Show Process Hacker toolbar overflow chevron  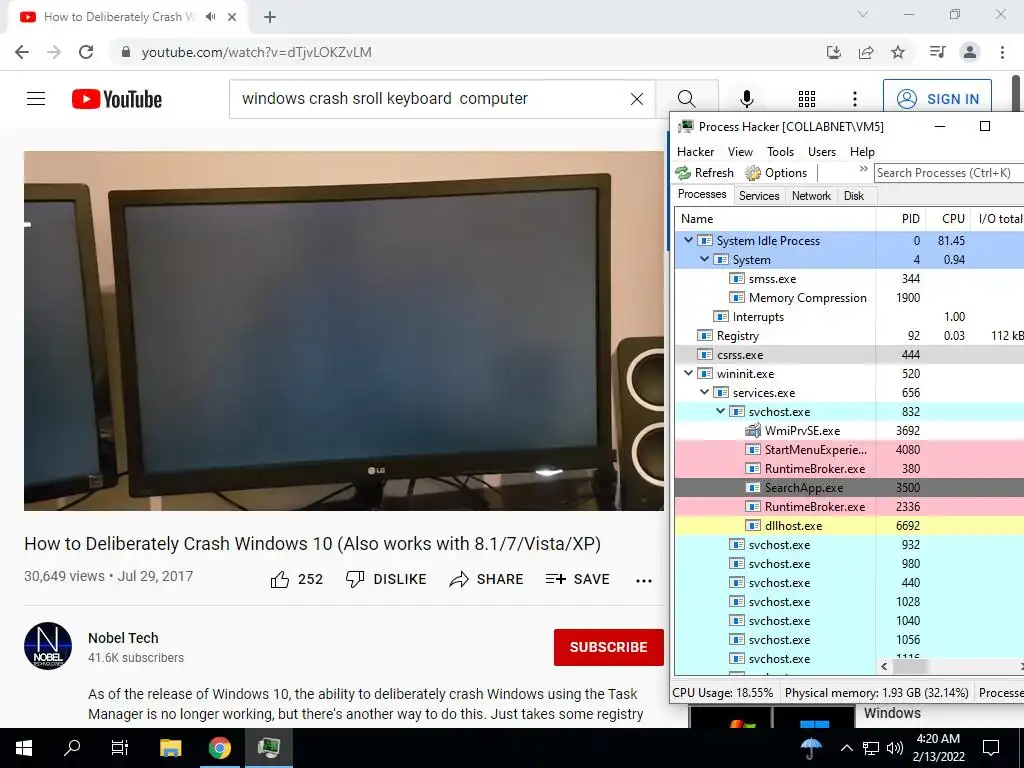pyautogui.click(x=863, y=169)
